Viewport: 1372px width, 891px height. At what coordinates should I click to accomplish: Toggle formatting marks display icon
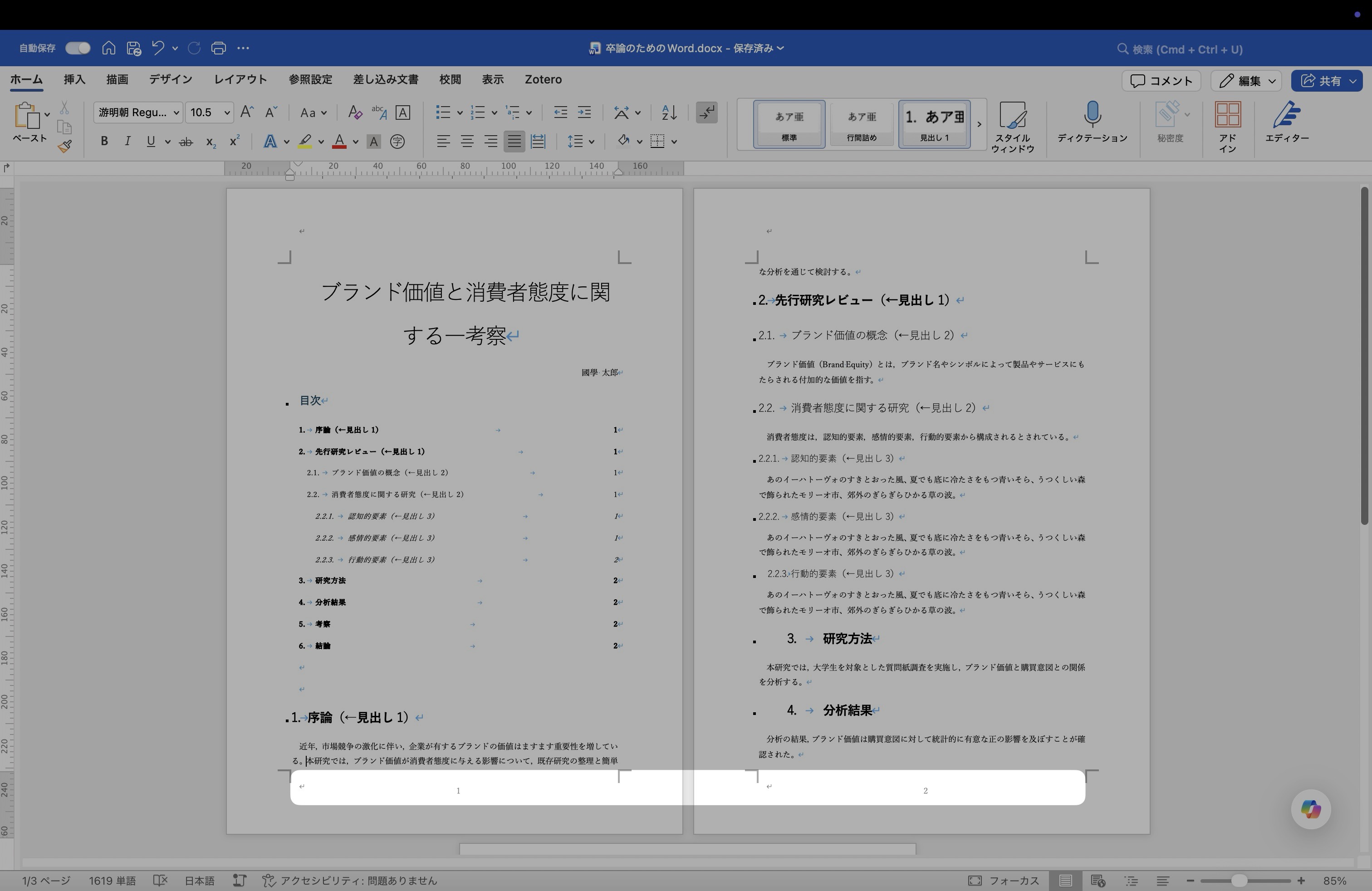pos(707,113)
